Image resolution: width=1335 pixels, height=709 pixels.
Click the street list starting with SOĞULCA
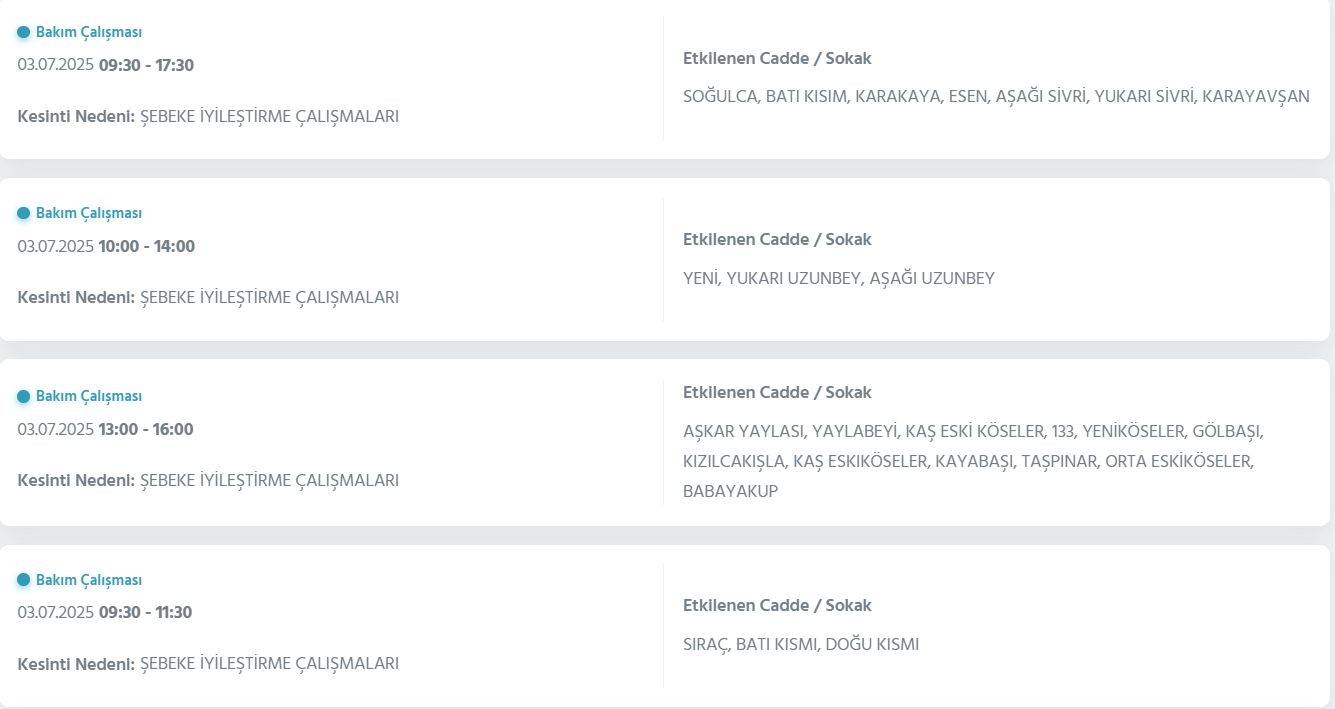point(995,97)
